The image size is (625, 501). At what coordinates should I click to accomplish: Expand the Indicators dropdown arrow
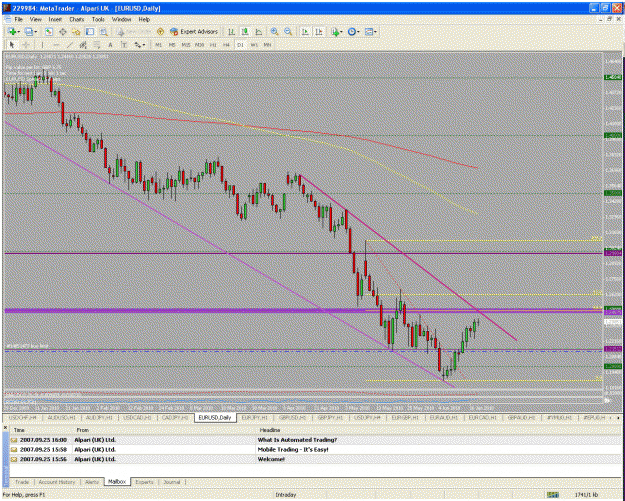click(342, 31)
